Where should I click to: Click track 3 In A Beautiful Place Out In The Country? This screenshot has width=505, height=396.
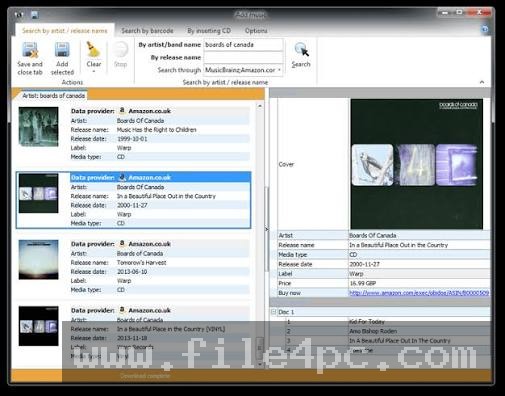click(399, 341)
